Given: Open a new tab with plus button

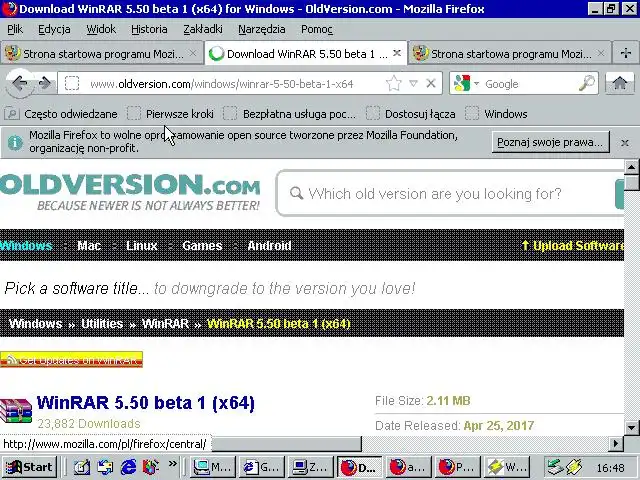Looking at the screenshot, I should coord(625,53).
